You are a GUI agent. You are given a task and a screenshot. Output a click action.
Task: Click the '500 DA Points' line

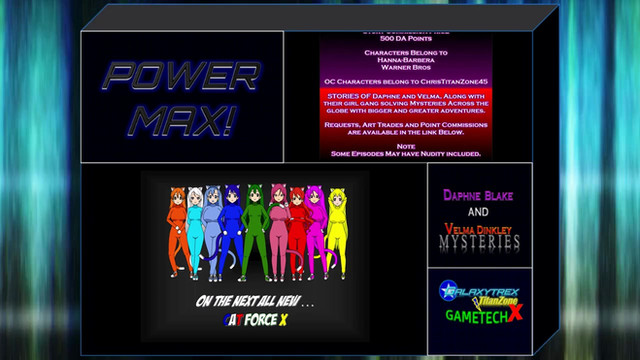coord(406,38)
